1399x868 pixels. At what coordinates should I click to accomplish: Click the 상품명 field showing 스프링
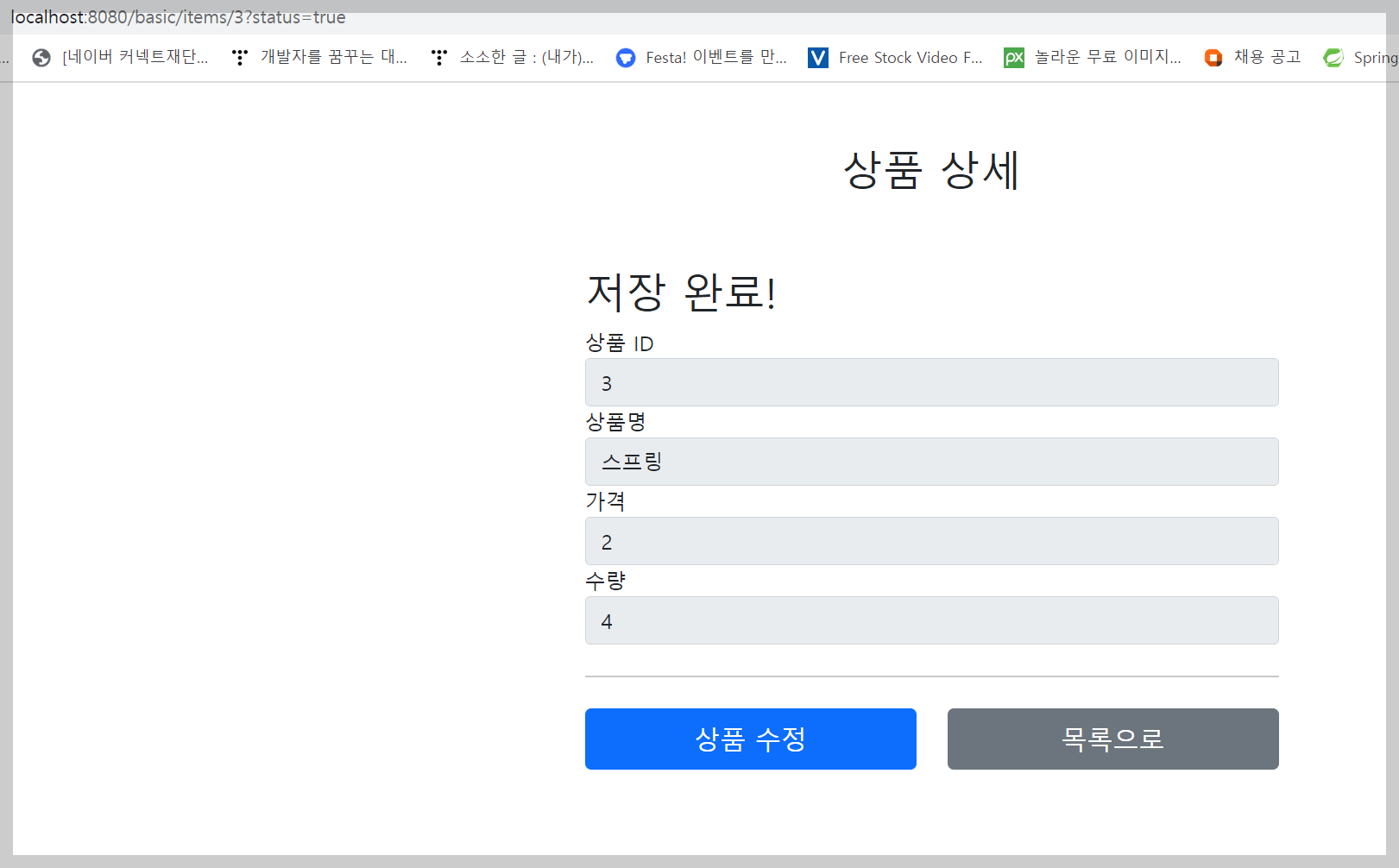pyautogui.click(x=932, y=462)
